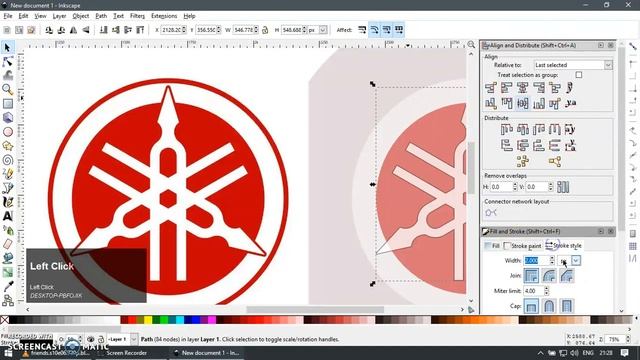The width and height of the screenshot is (640, 360).
Task: Select the Eraser tool
Action: [x=7, y=244]
